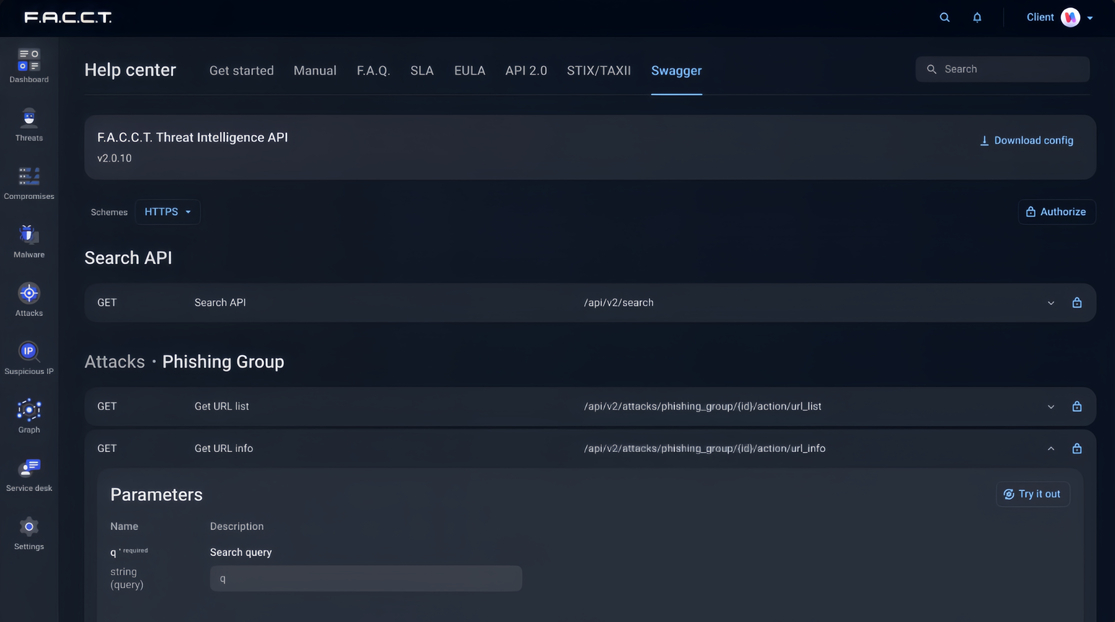
Task: Click Download config link
Action: 1026,141
